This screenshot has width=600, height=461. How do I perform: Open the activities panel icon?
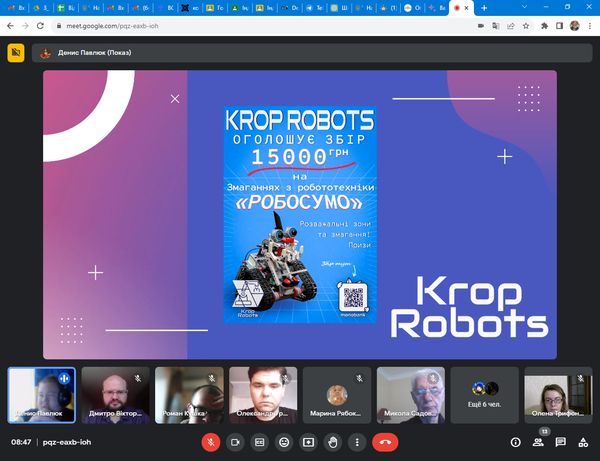(583, 441)
